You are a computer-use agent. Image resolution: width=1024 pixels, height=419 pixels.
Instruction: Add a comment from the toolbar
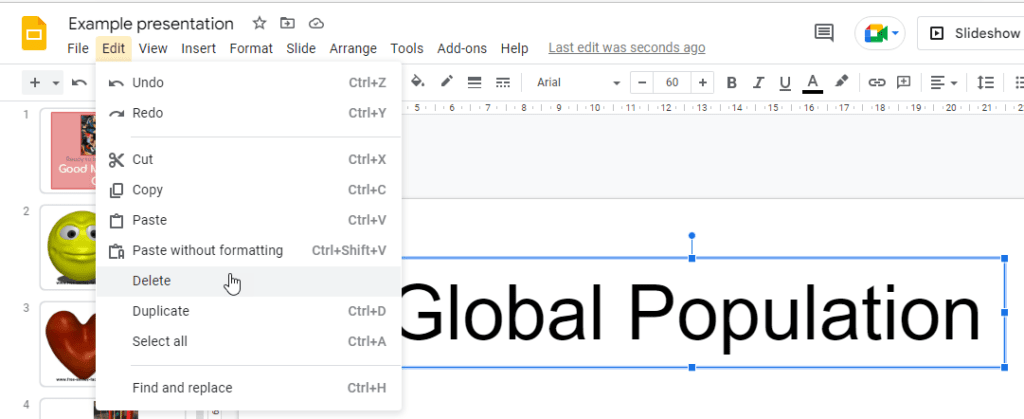(x=903, y=82)
